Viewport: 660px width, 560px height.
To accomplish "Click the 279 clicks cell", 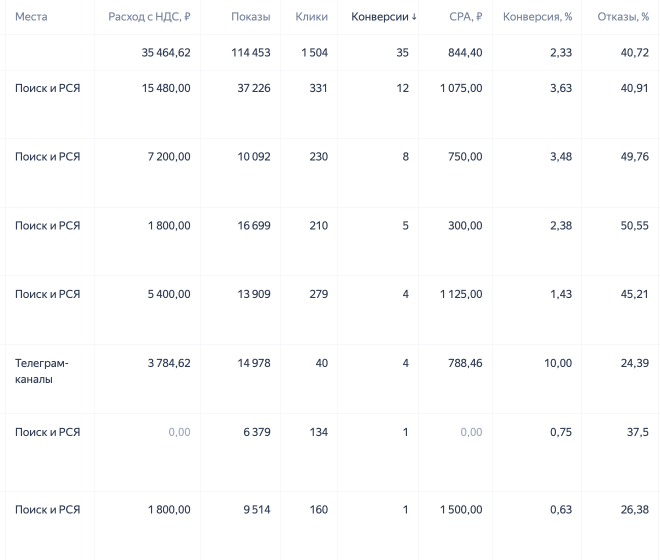I will (x=319, y=294).
